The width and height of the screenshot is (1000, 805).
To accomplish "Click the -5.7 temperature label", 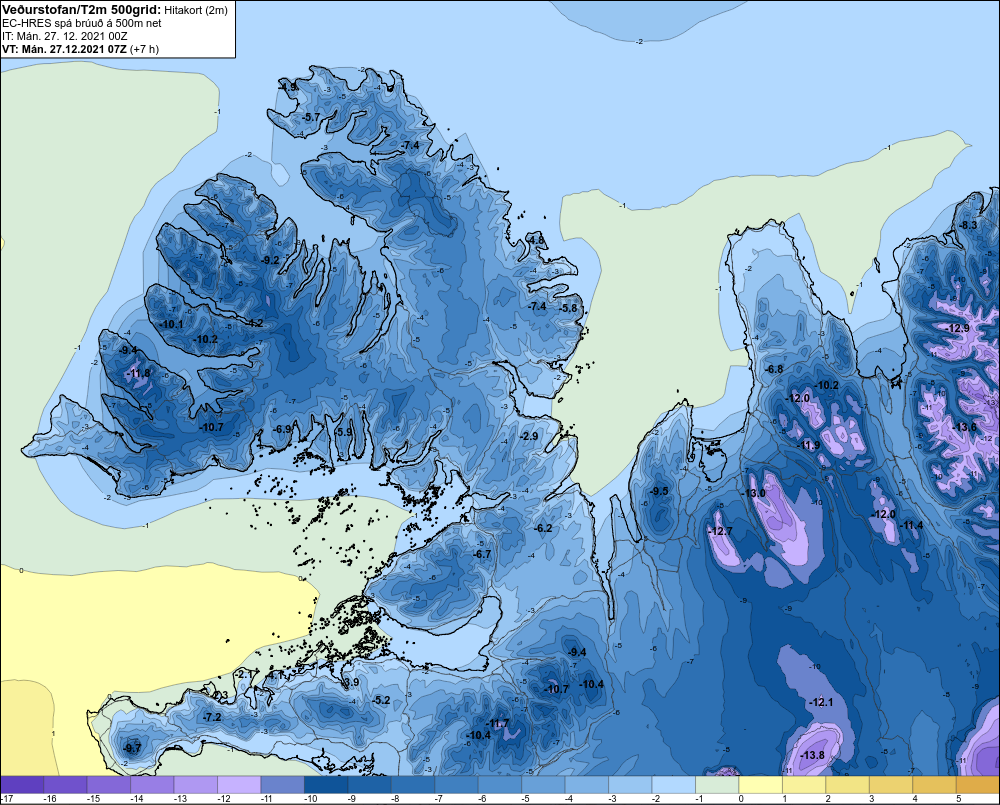I will (x=311, y=117).
